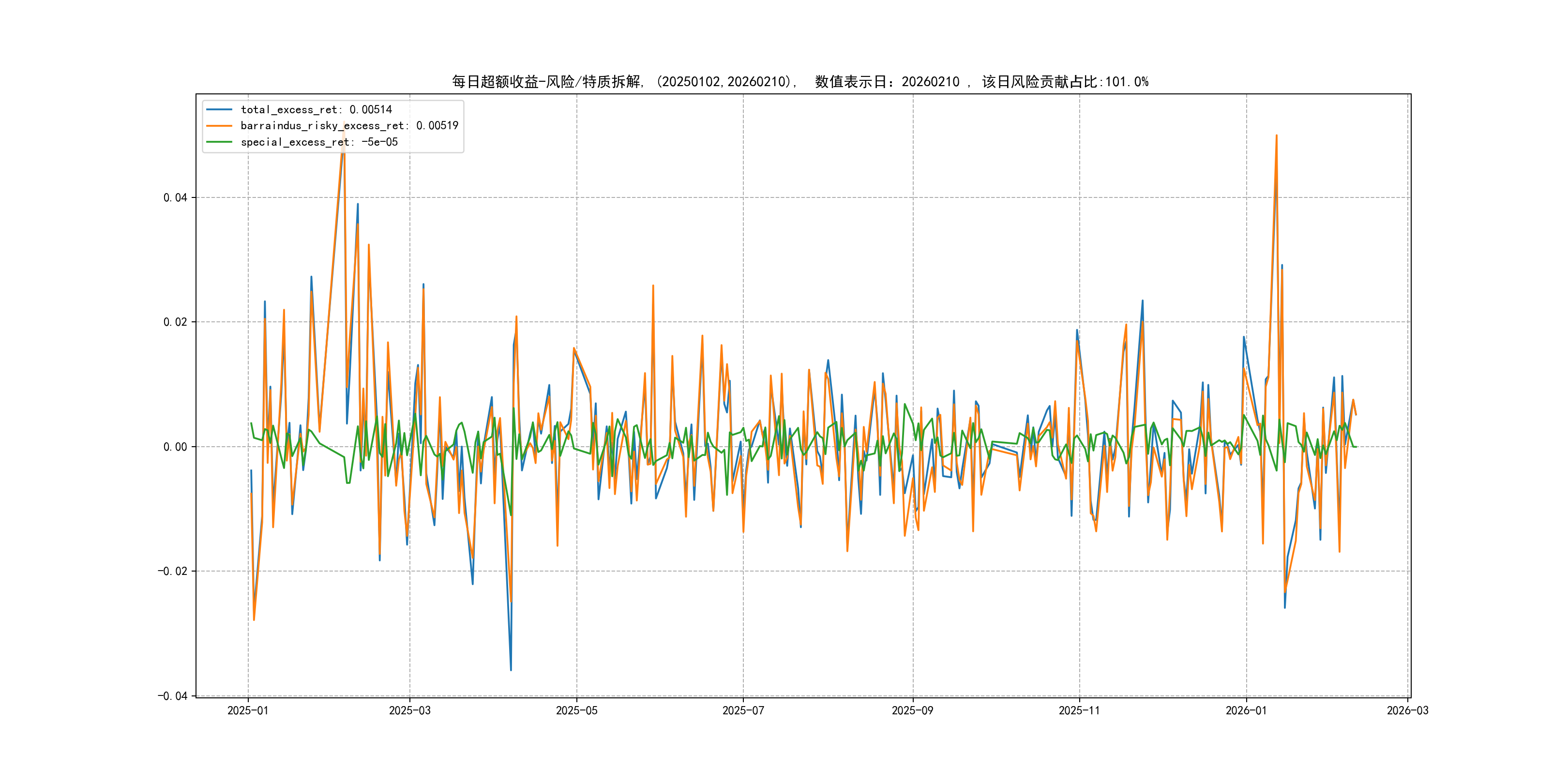The width and height of the screenshot is (1568, 784).
Task: Click the orange barraindus_risky_excess_ret legend line
Action: (x=219, y=126)
